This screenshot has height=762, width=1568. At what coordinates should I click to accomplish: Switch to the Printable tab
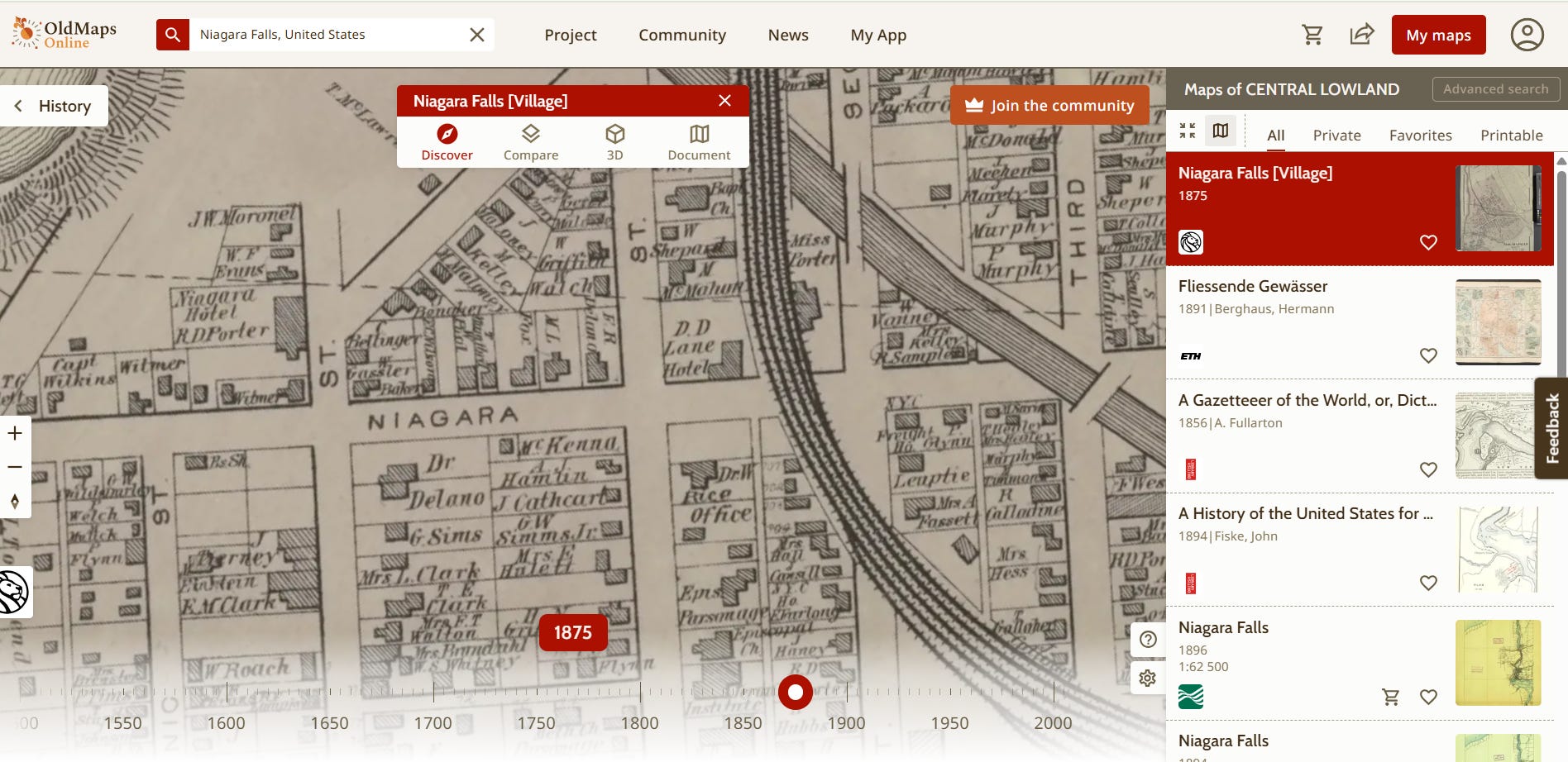pyautogui.click(x=1511, y=136)
